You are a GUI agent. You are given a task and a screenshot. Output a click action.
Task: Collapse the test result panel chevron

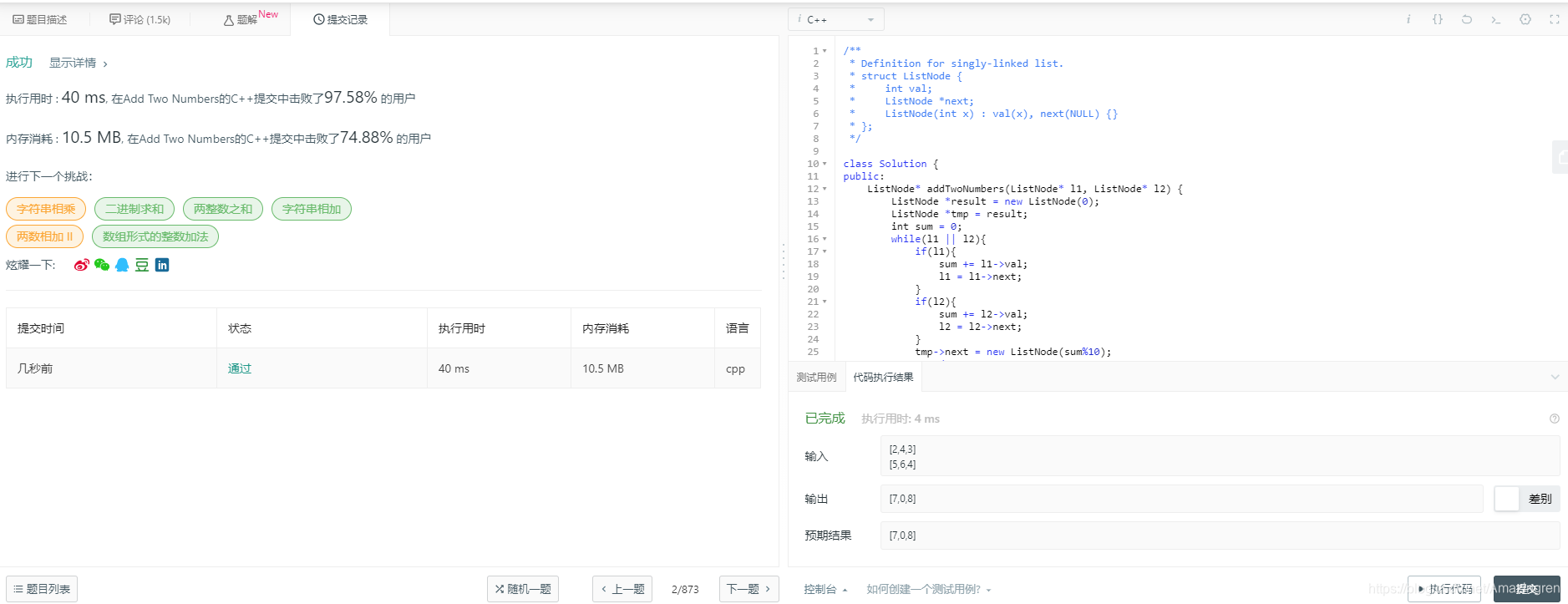point(1555,377)
